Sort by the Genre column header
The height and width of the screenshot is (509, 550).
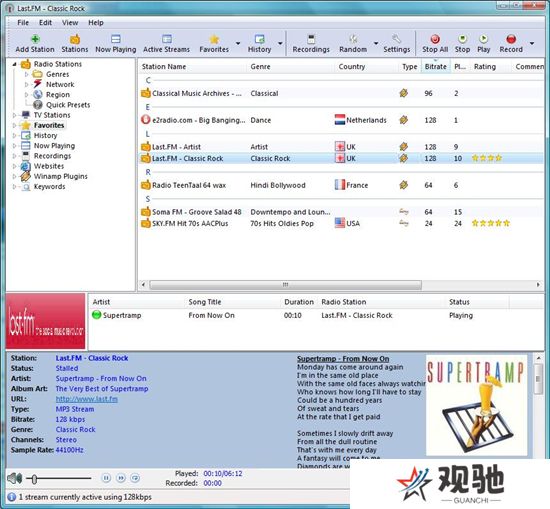coord(290,67)
